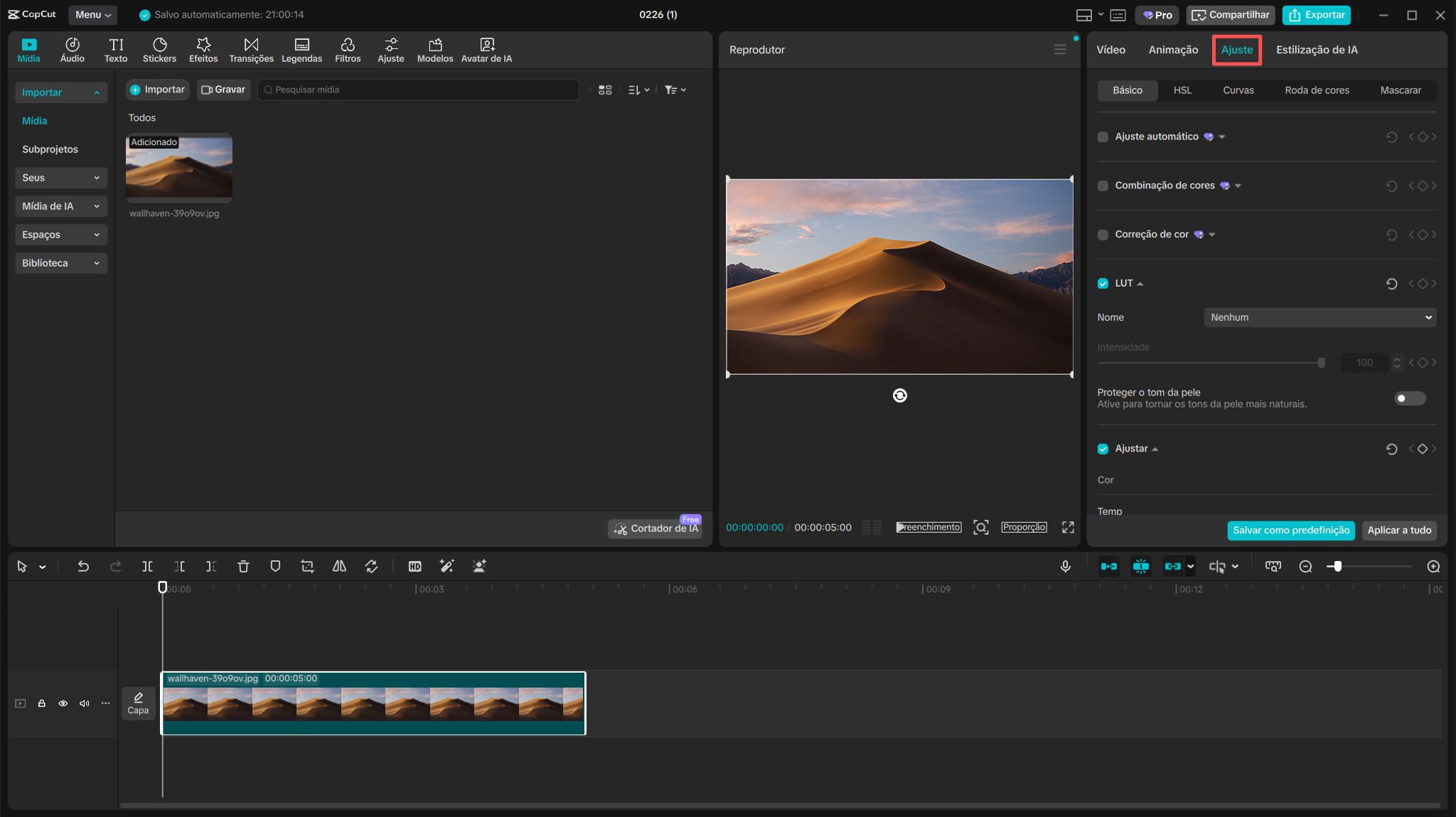Switch to the HSL tab
1456x817 pixels.
(x=1184, y=90)
